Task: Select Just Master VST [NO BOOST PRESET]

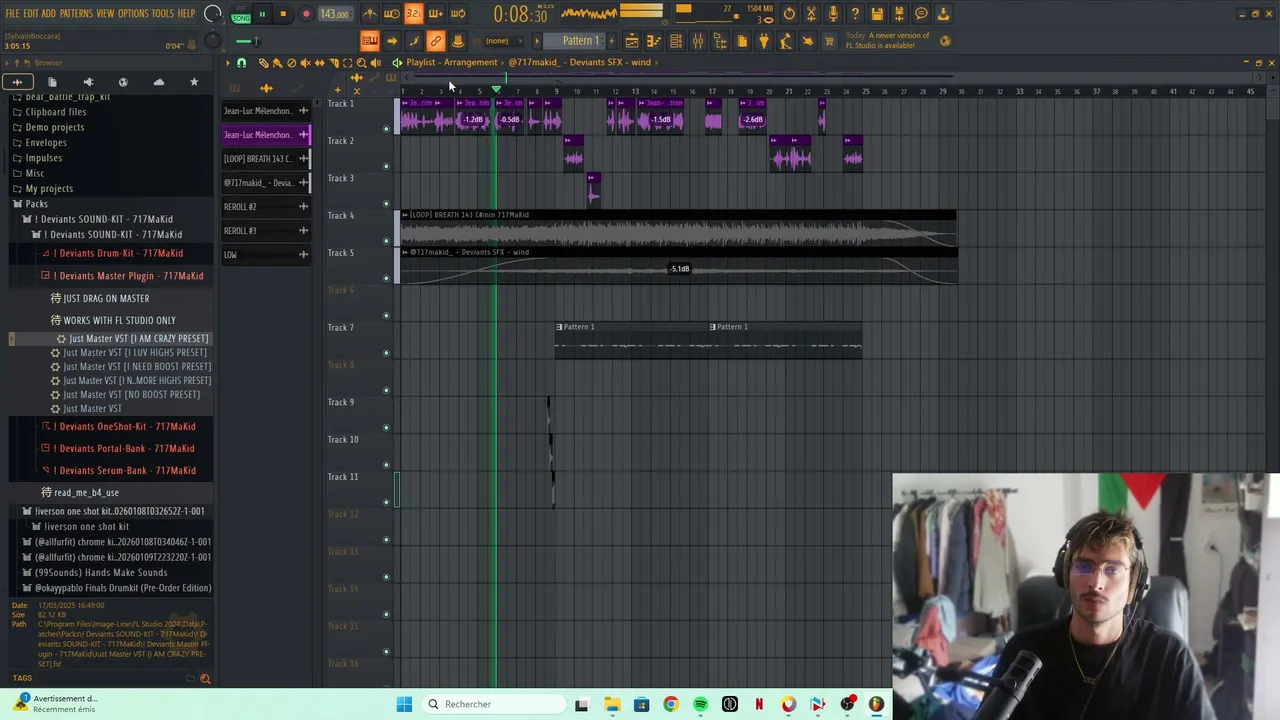Action: point(131,394)
